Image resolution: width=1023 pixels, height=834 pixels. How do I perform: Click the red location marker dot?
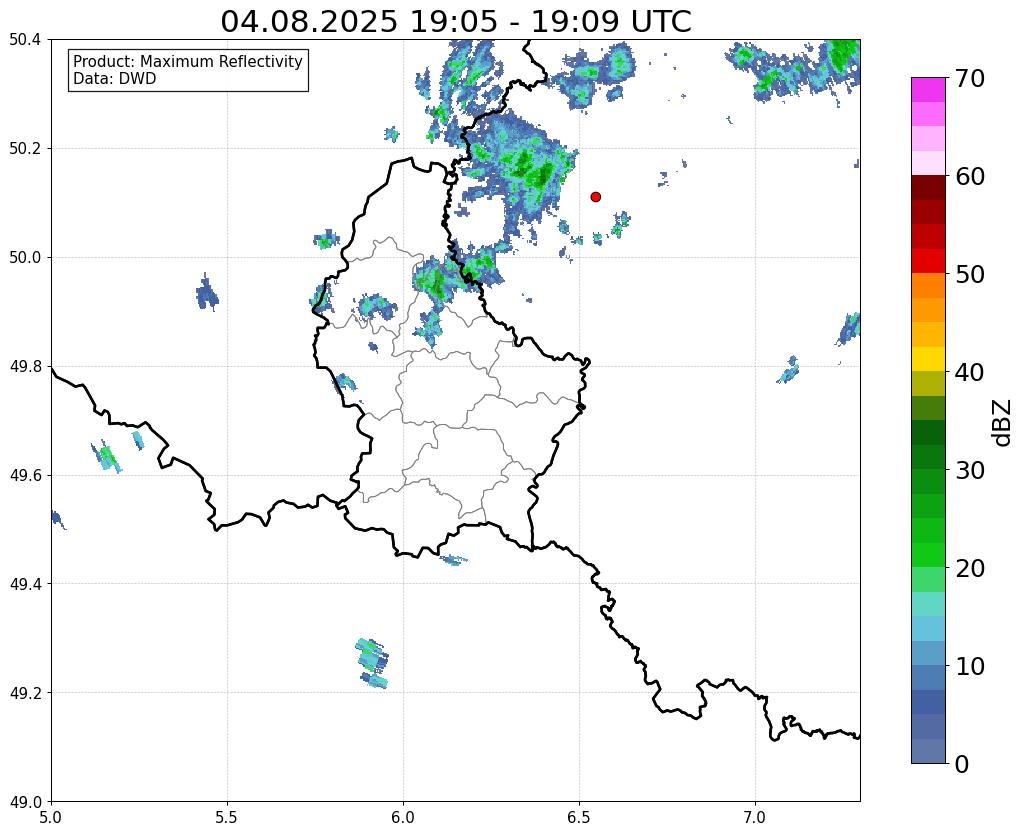(x=595, y=196)
